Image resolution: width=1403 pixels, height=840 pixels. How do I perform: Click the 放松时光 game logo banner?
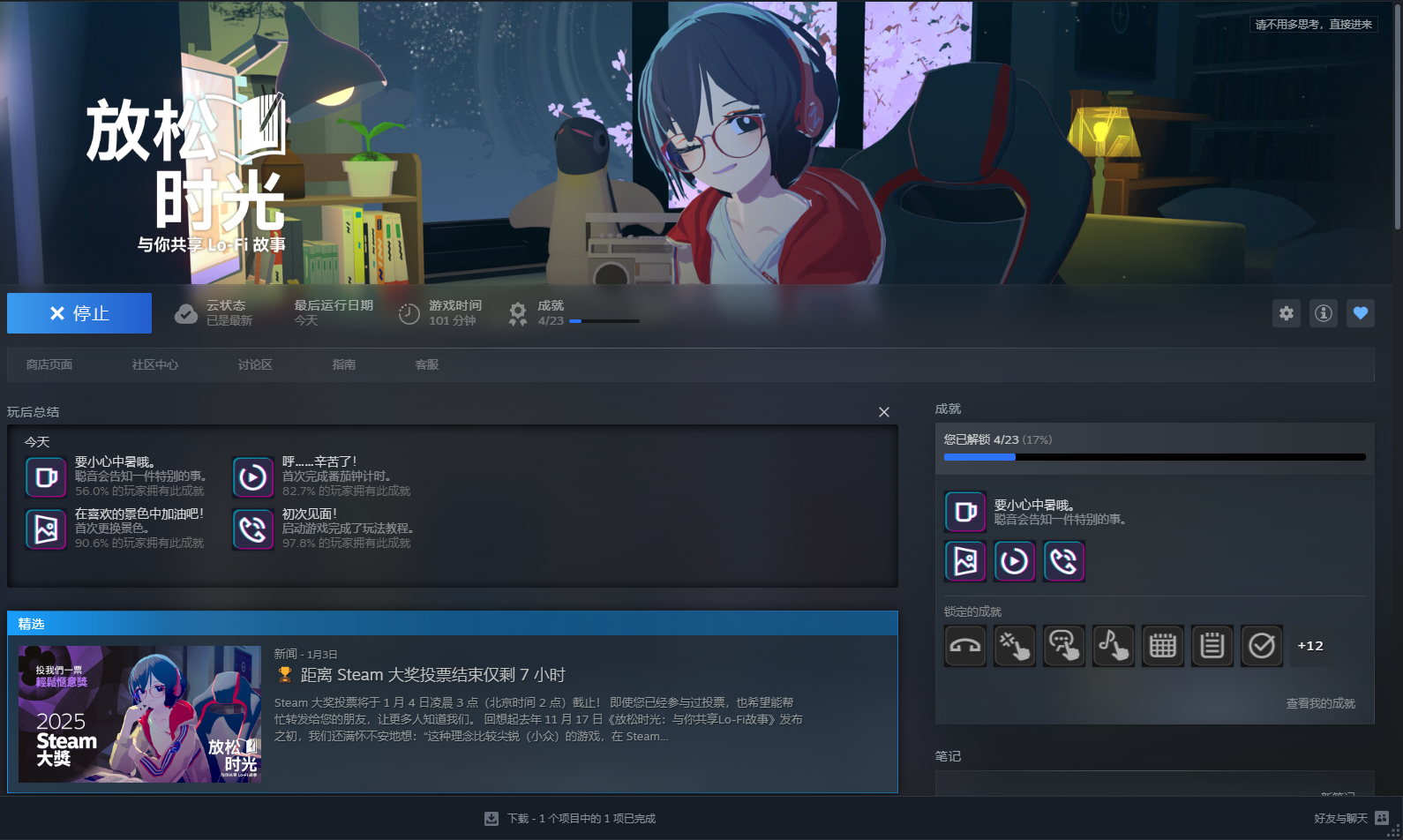[x=188, y=172]
